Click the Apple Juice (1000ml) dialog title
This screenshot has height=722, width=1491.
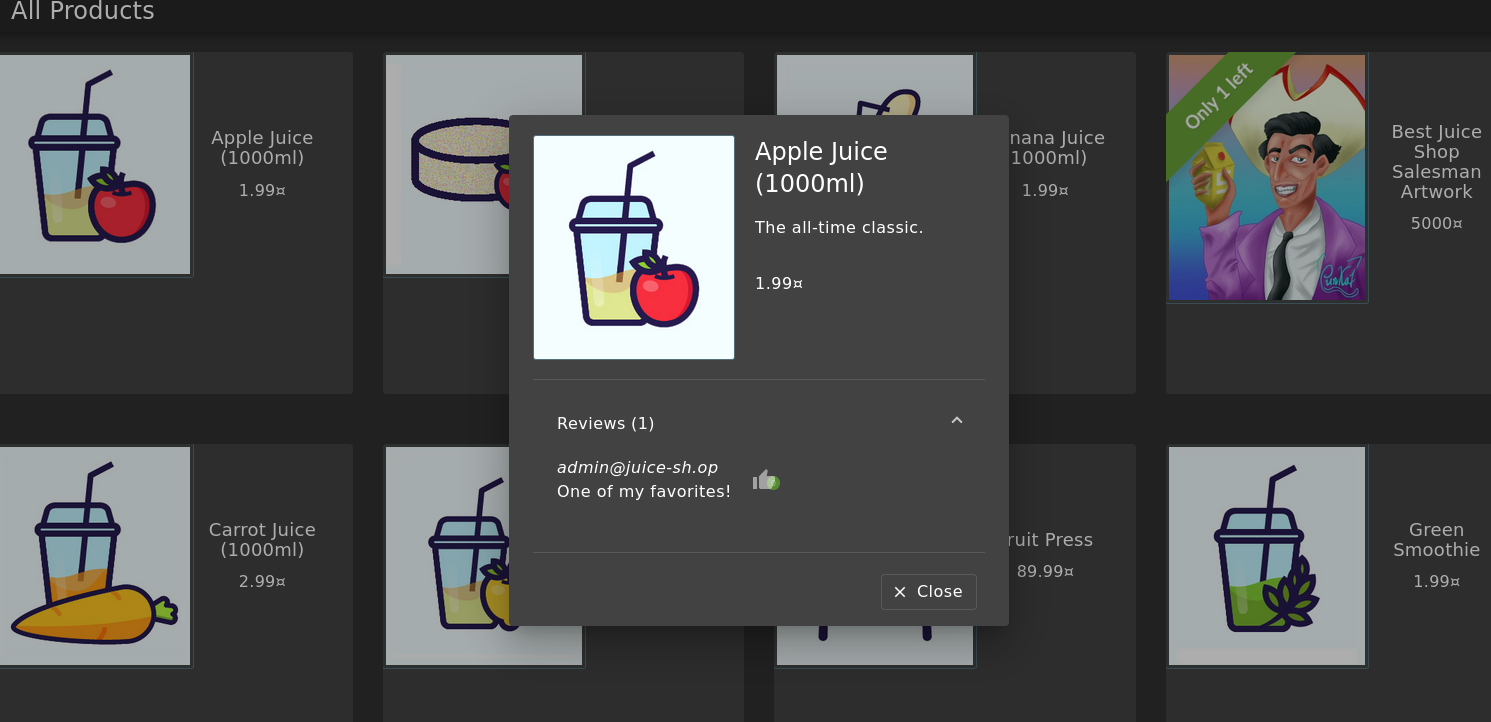click(x=821, y=168)
